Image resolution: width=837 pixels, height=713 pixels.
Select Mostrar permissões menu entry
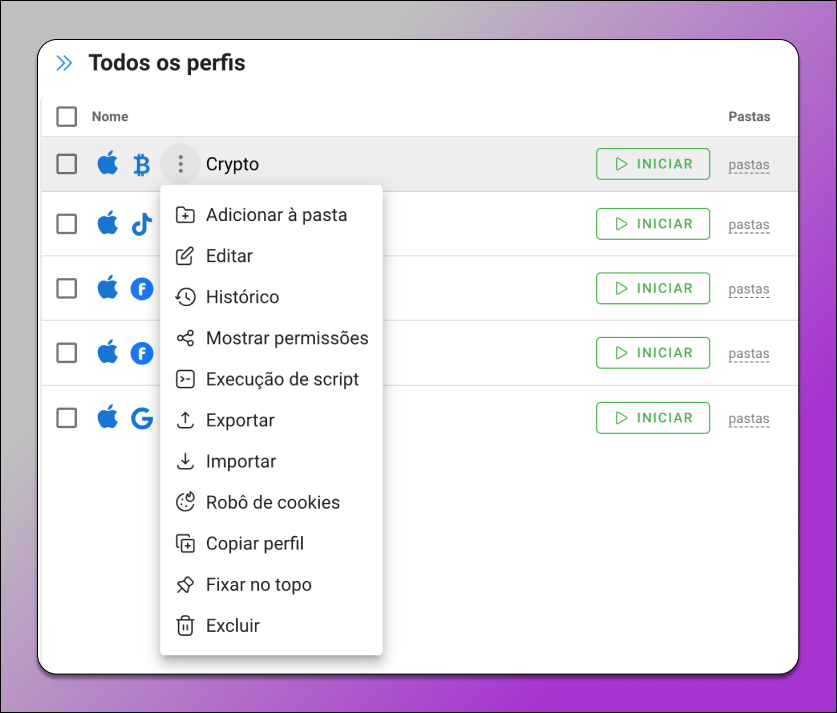coord(272,338)
